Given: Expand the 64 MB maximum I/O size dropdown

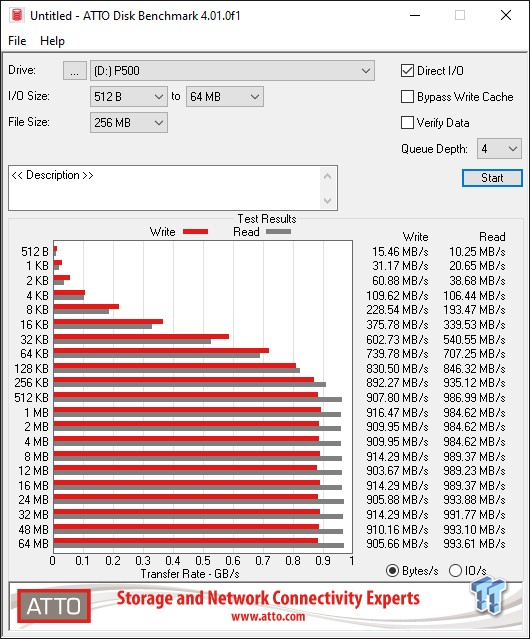Looking at the screenshot, I should point(225,97).
